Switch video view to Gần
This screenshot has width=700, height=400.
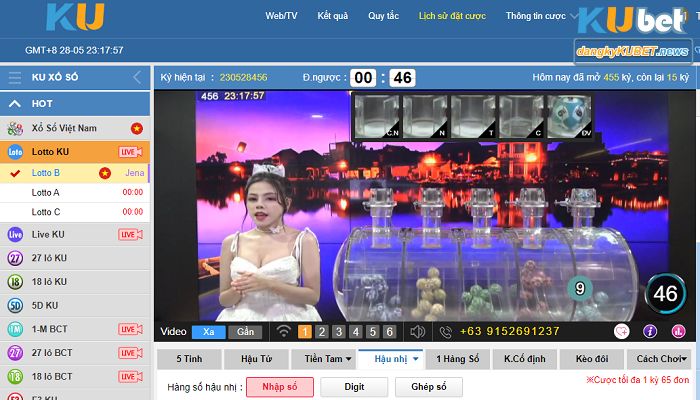(245, 332)
